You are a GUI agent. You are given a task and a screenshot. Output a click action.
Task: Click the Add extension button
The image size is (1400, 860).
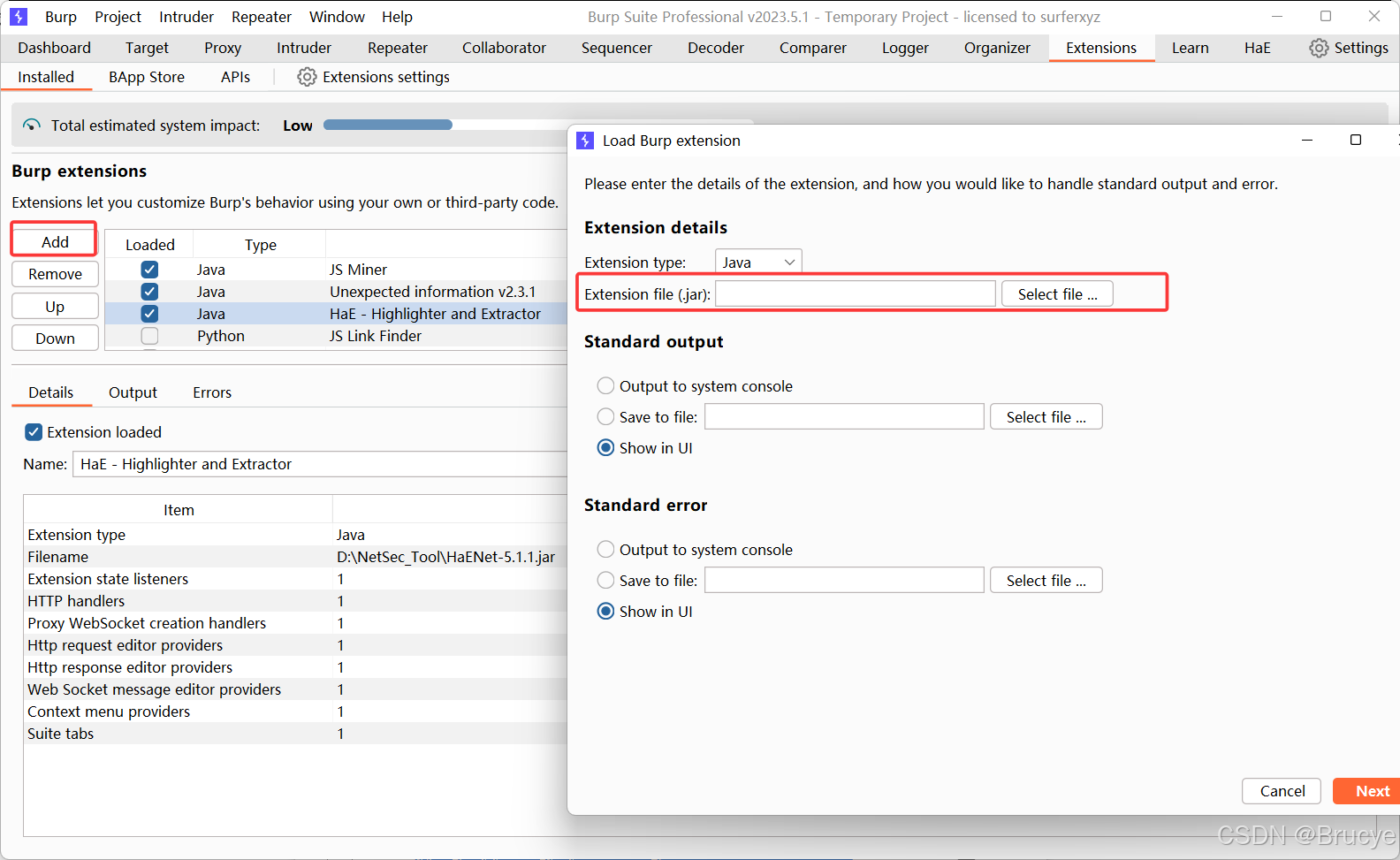tap(55, 241)
